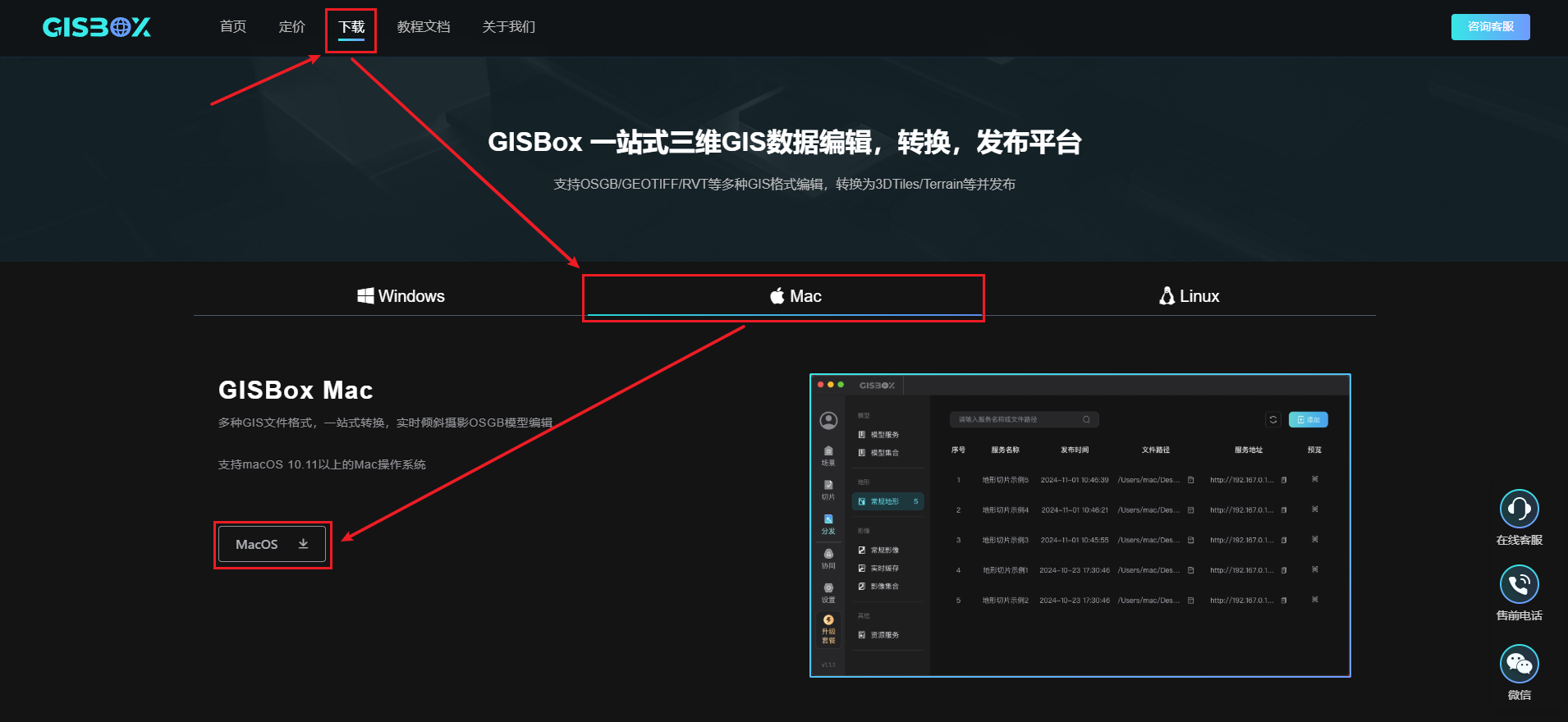Click the 售前电话 phone icon
This screenshot has width=1568, height=722.
click(1519, 584)
